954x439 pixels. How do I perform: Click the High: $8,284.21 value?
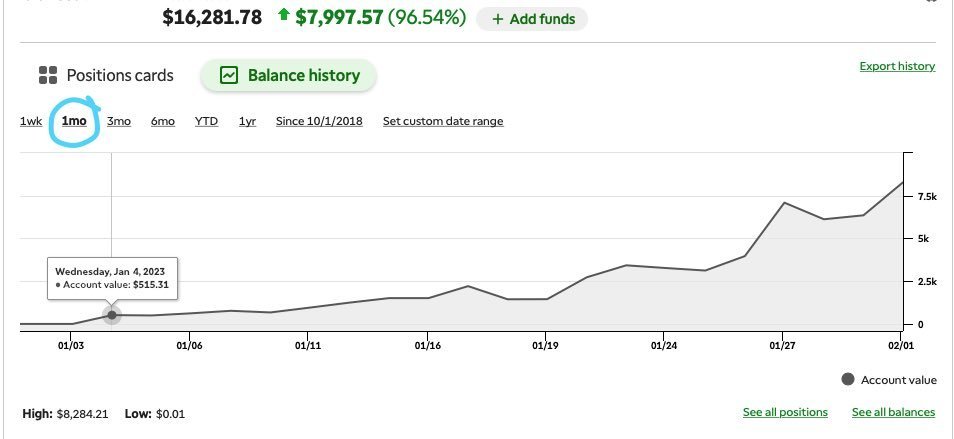coord(65,414)
